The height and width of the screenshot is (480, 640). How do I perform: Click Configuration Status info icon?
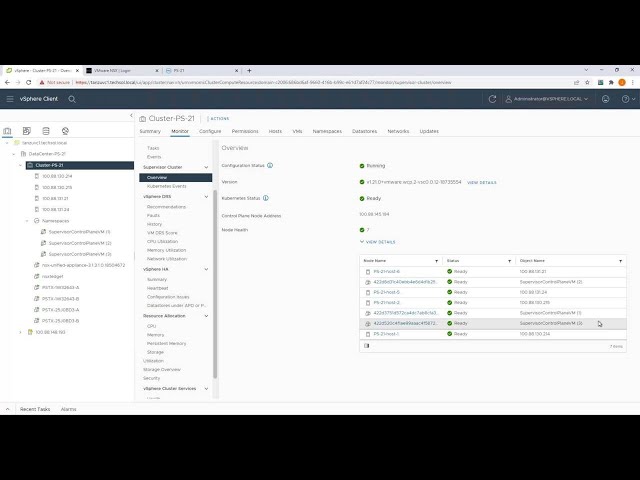(270, 165)
